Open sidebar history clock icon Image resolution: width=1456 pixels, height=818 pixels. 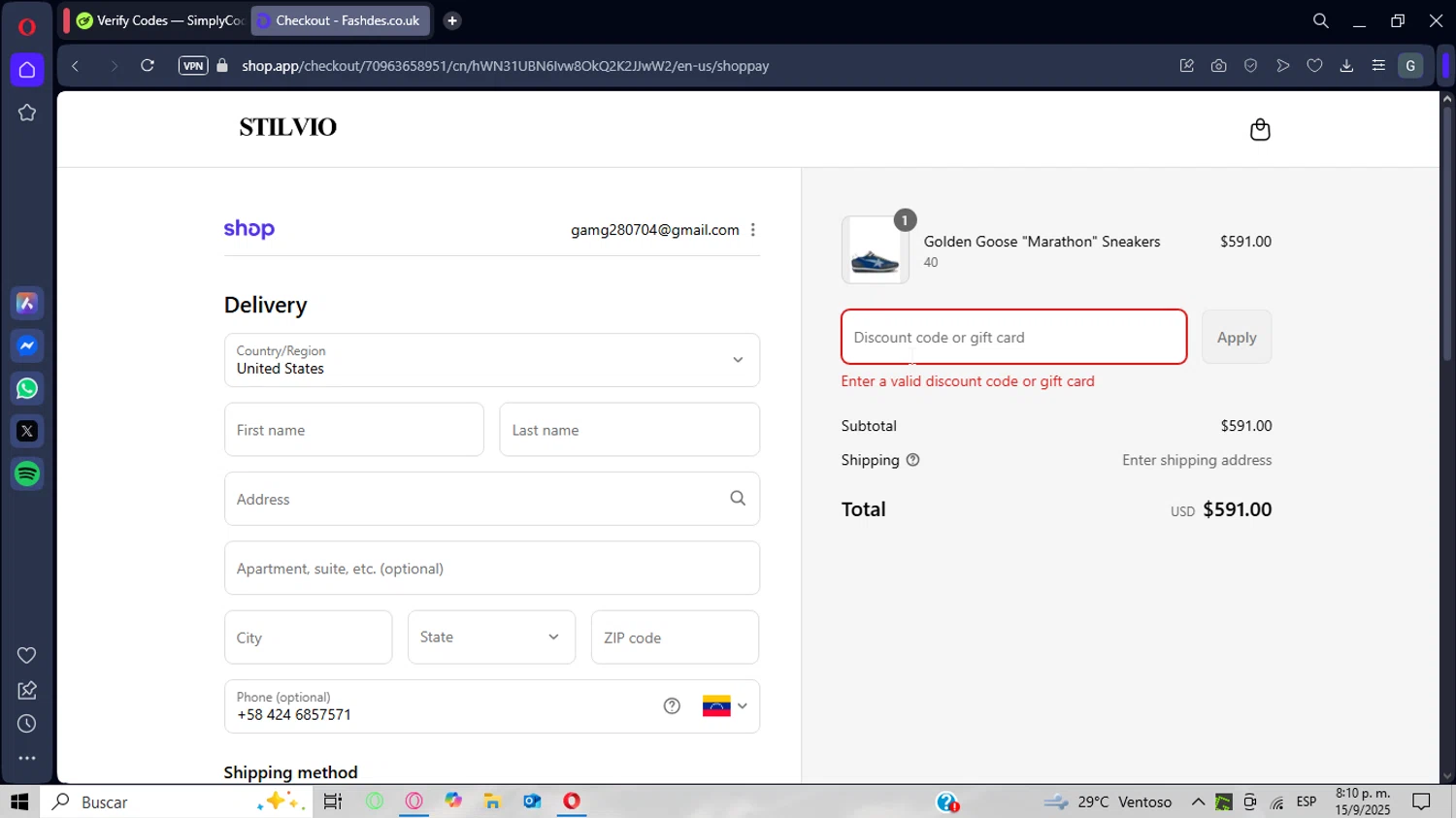[x=27, y=724]
